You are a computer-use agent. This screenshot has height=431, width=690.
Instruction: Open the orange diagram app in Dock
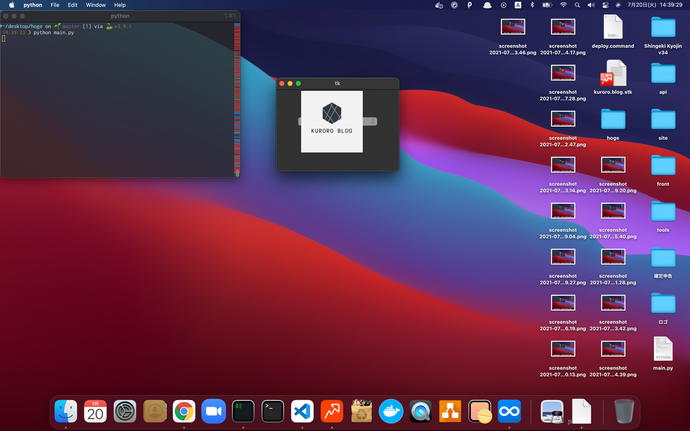[x=450, y=411]
